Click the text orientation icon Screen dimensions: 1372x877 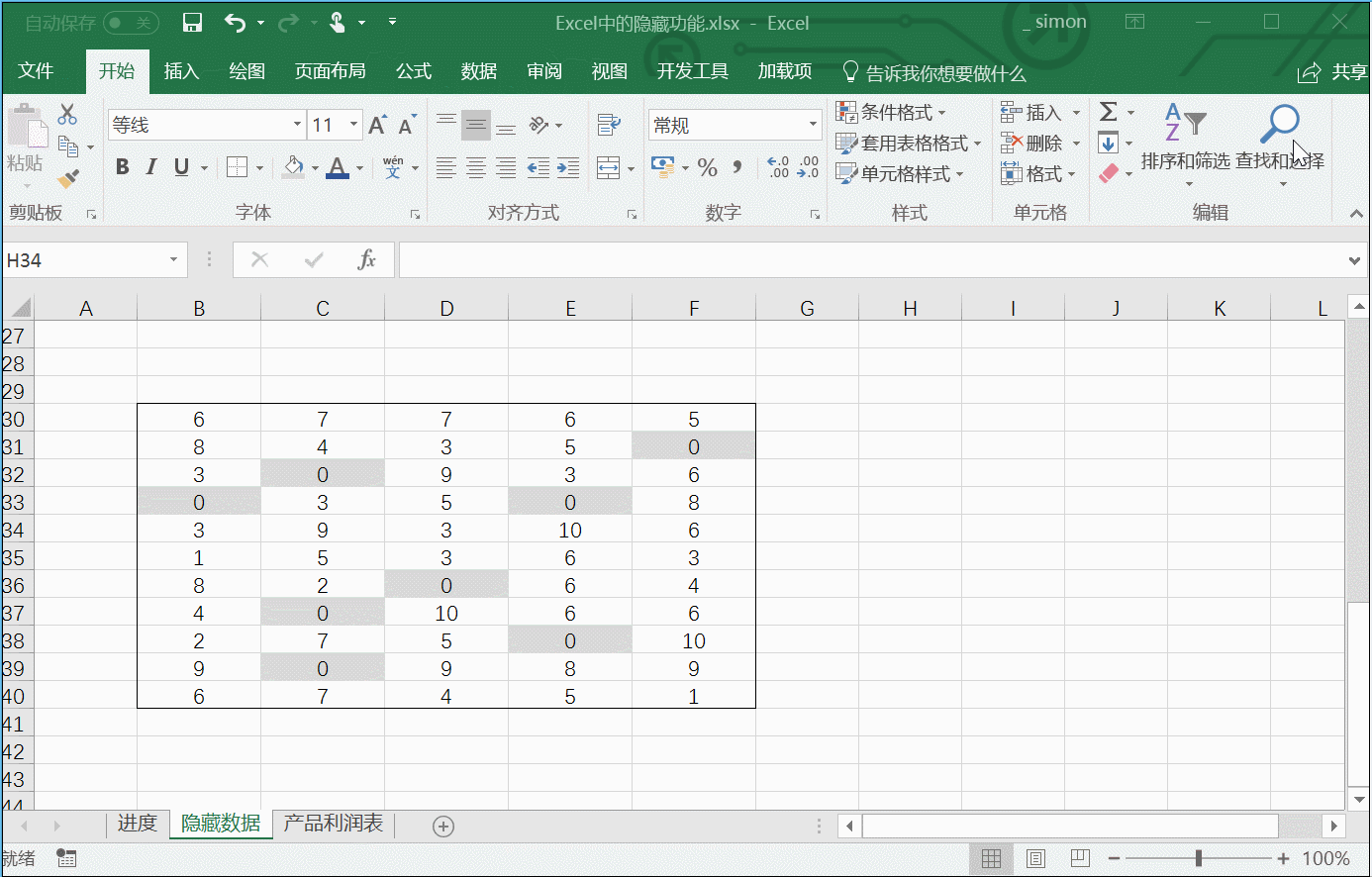[x=539, y=125]
